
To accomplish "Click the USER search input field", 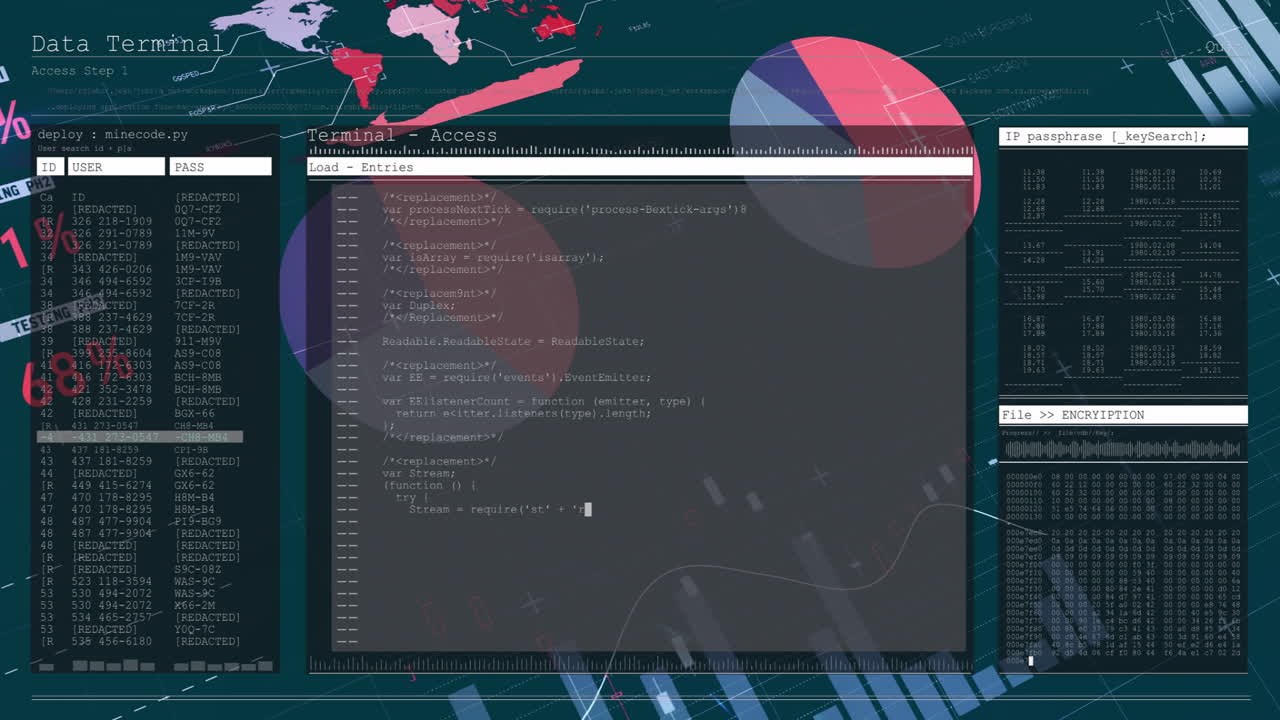I will (116, 166).
